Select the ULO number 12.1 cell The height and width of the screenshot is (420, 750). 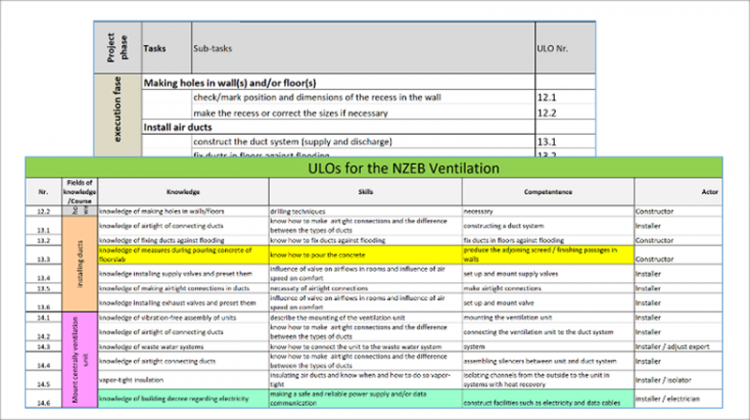[x=546, y=97]
